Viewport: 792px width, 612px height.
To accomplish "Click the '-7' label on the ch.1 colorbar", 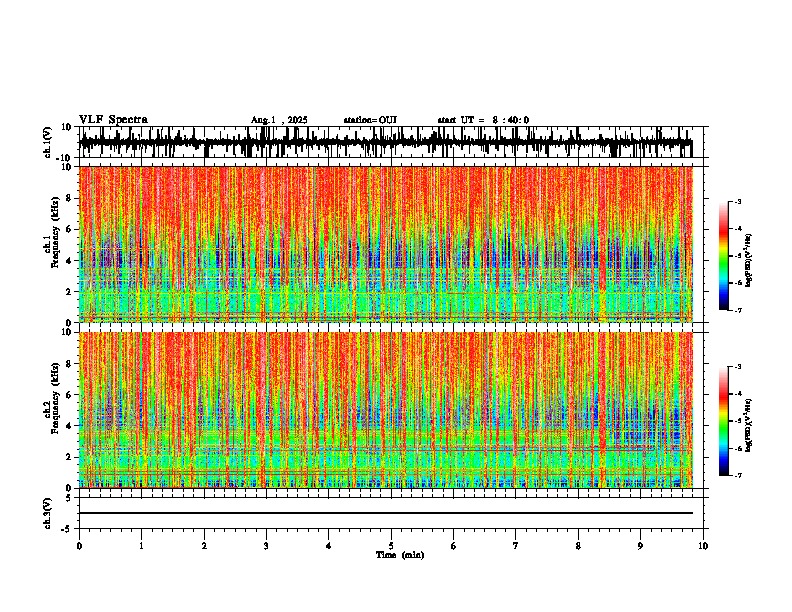I will 737,310.
